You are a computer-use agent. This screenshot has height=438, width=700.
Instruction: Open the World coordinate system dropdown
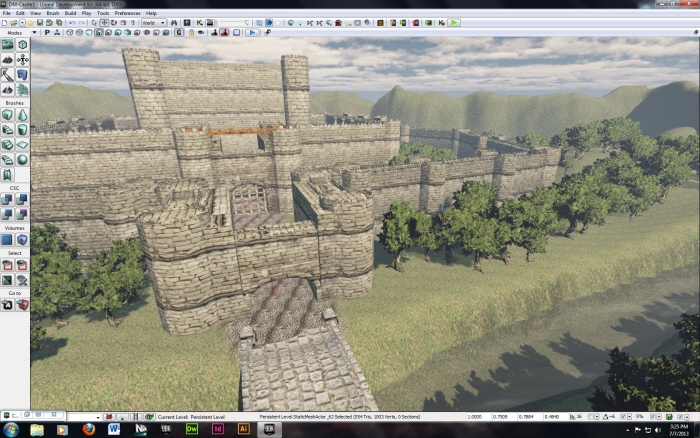[x=153, y=22]
